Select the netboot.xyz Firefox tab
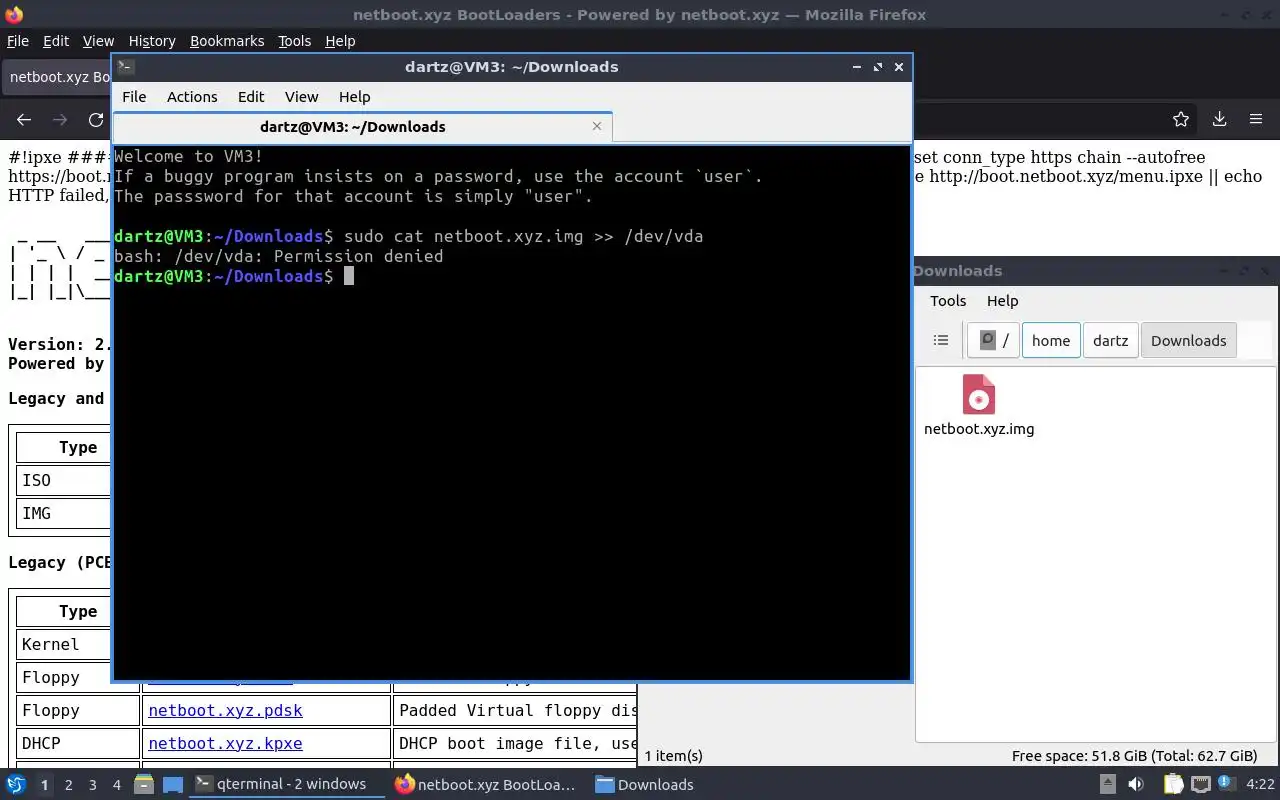Viewport: 1280px width, 800px height. pos(58,77)
